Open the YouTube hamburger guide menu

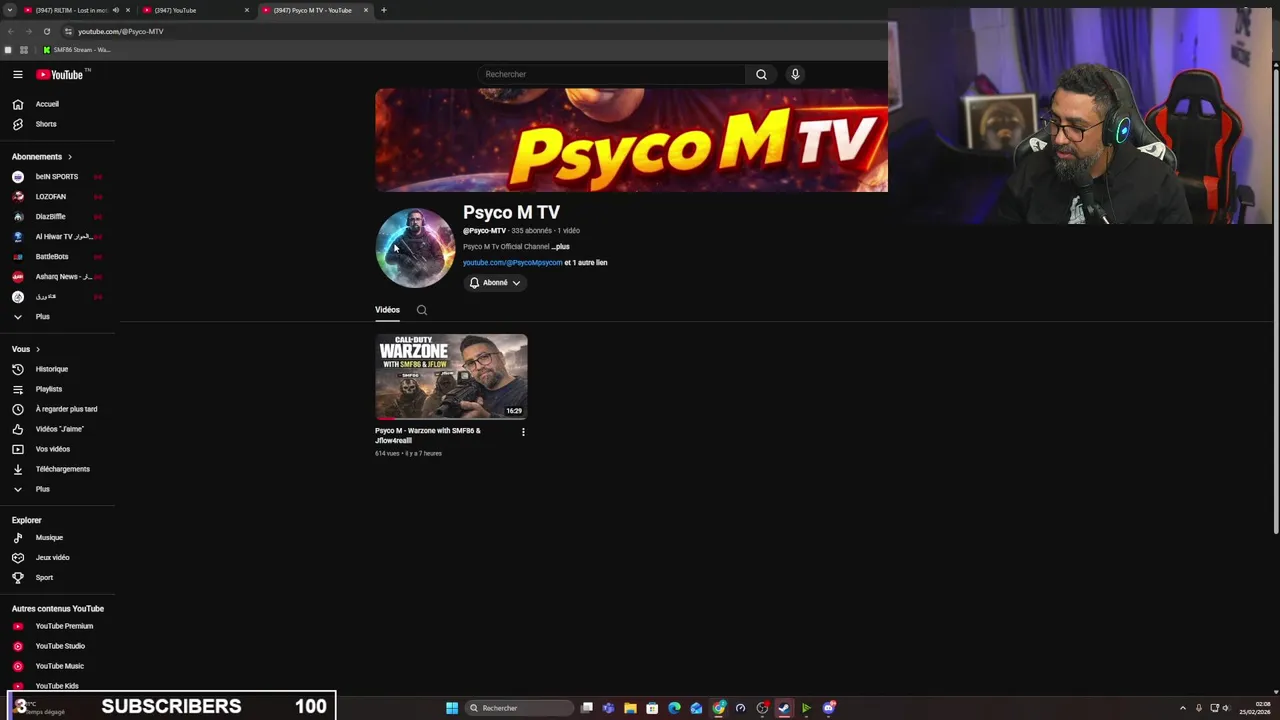(17, 74)
